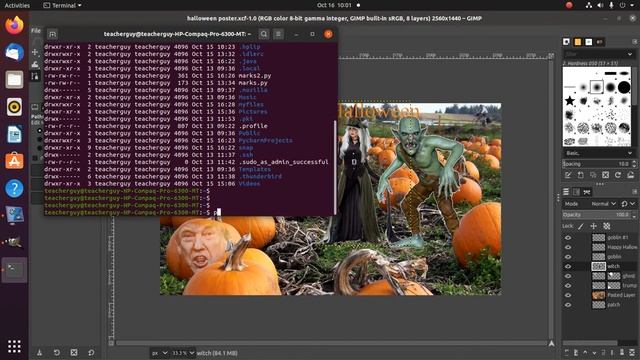This screenshot has width=640, height=360.
Task: Refresh the brushes list
Action: [x=618, y=175]
